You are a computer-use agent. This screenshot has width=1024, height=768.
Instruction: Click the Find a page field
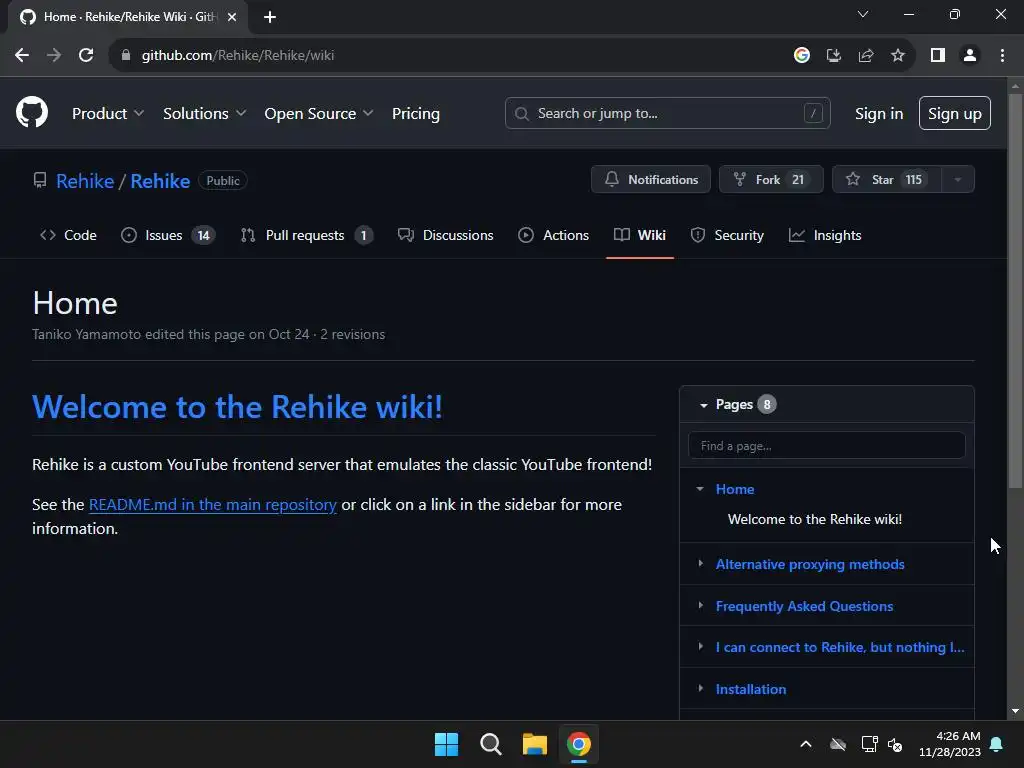[x=827, y=446]
